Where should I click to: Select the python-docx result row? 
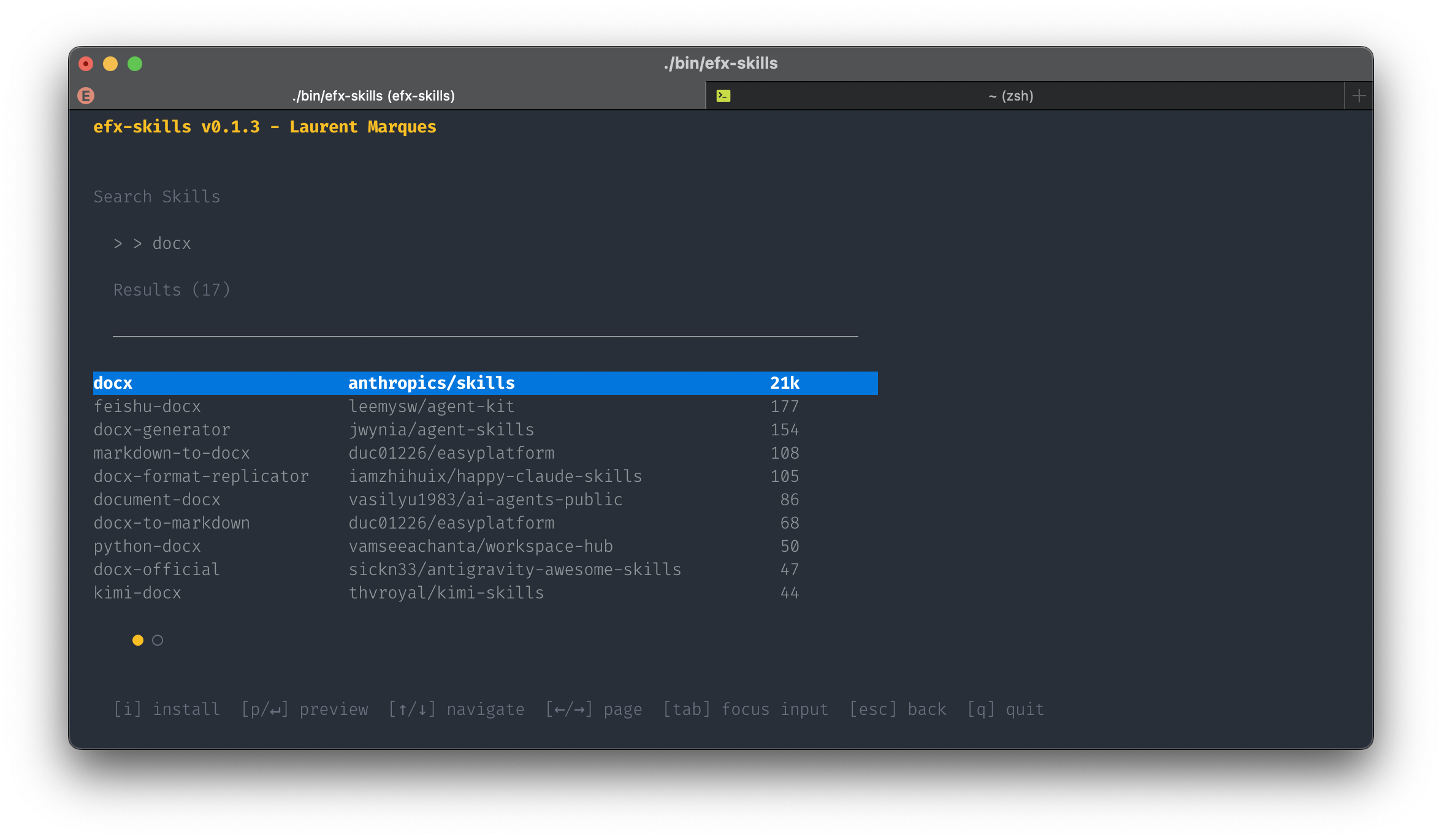coord(147,546)
